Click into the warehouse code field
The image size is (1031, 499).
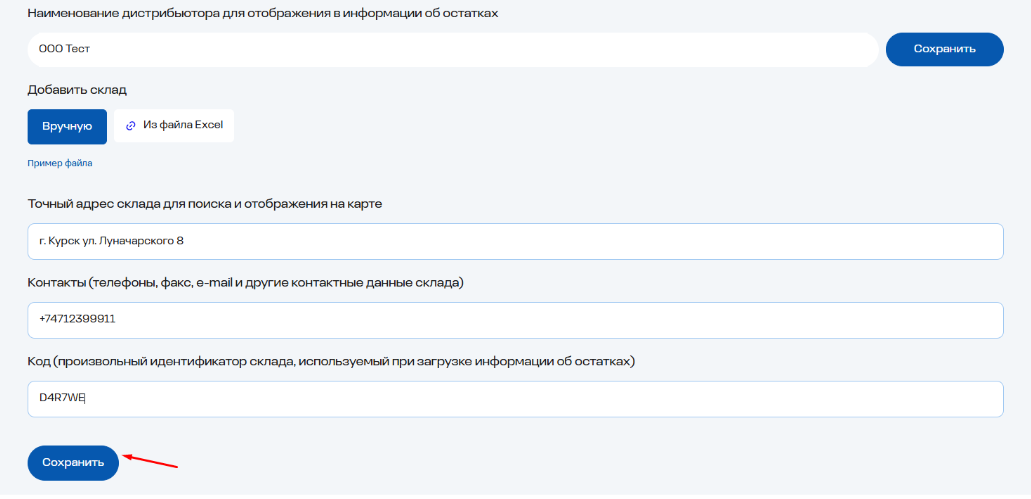coord(515,399)
